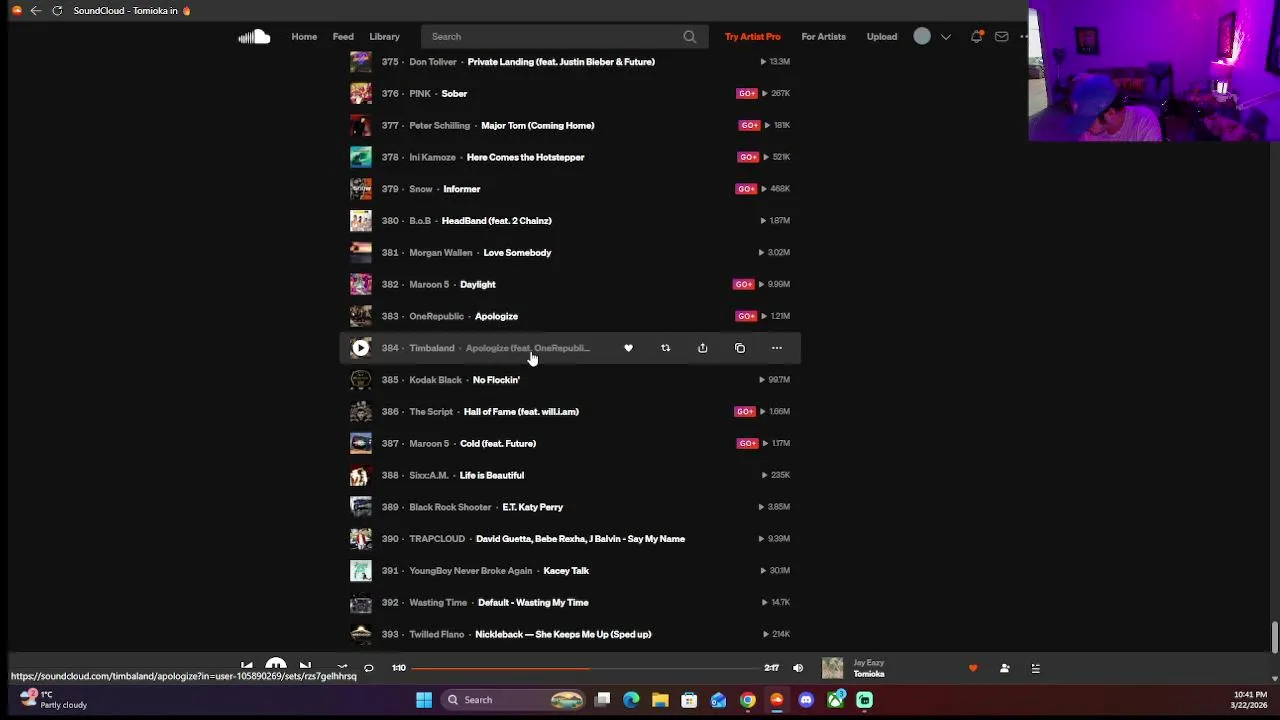The width and height of the screenshot is (1280, 720).
Task: Open Sixx:A.M. Life is Beautiful
Action: coord(491,476)
